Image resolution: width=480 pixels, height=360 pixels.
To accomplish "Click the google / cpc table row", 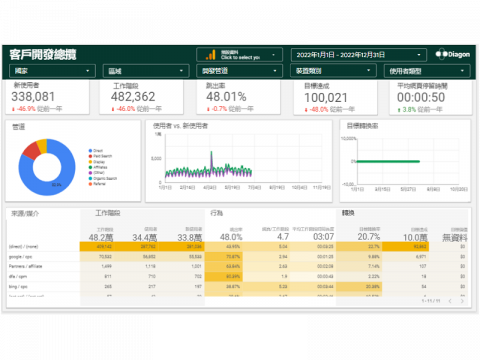I will point(237,257).
